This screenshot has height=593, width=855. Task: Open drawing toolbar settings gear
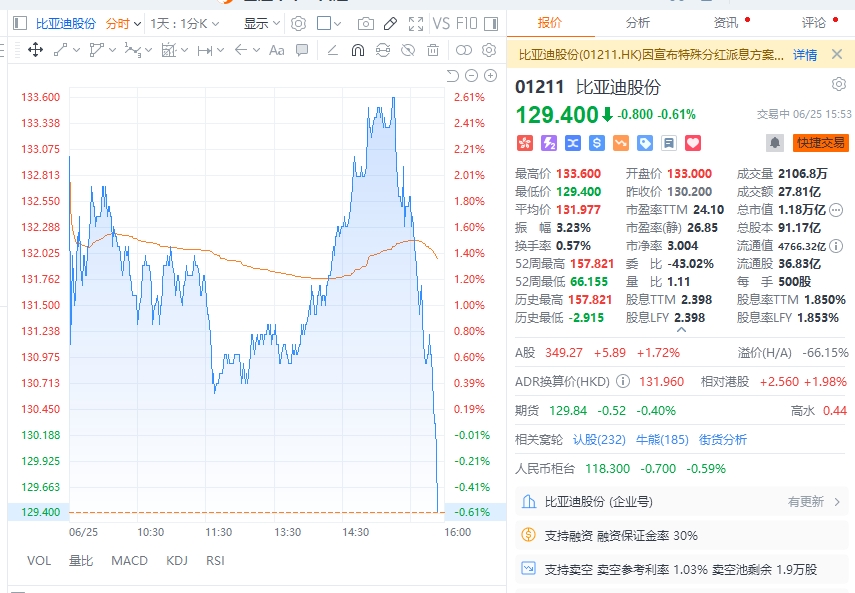click(x=489, y=50)
